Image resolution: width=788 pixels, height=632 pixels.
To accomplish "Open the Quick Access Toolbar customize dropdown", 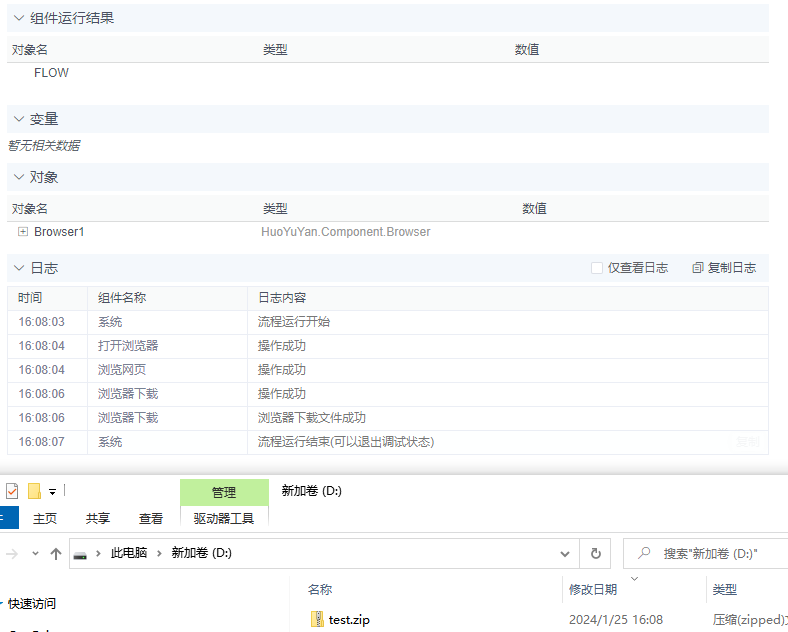I will click(52, 492).
